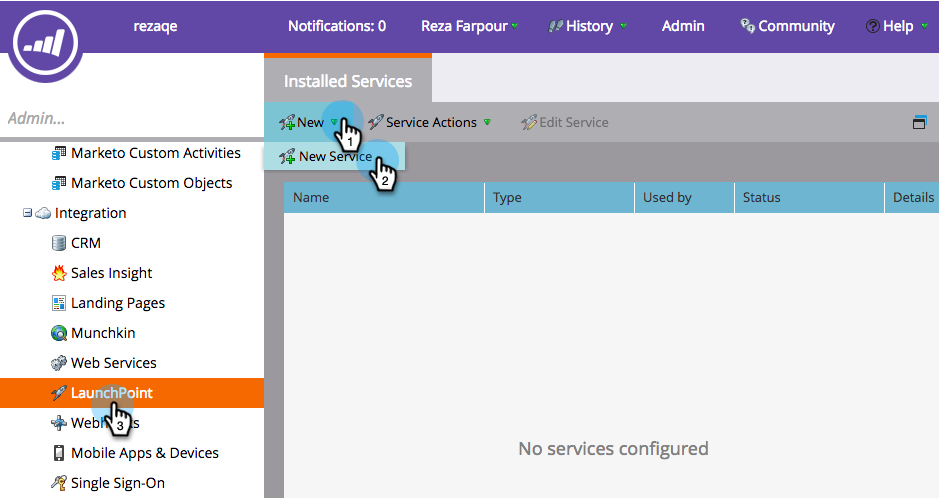Click the History footprints icon
The height and width of the screenshot is (498, 940).
tap(556, 26)
